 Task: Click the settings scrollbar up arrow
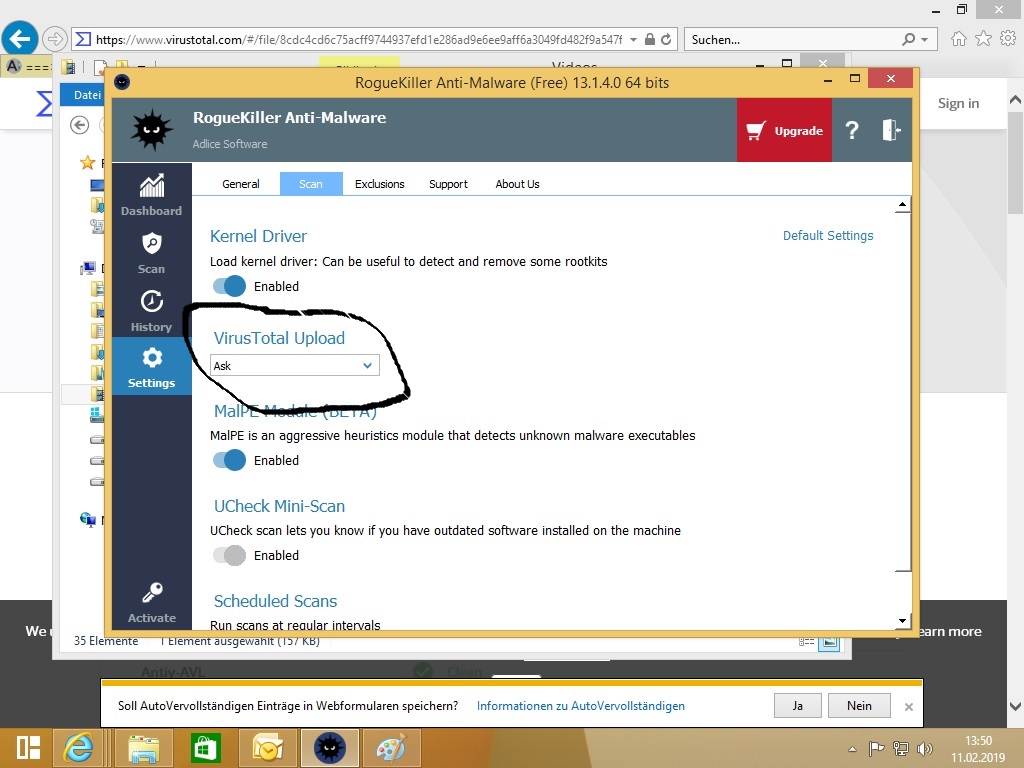click(x=902, y=205)
